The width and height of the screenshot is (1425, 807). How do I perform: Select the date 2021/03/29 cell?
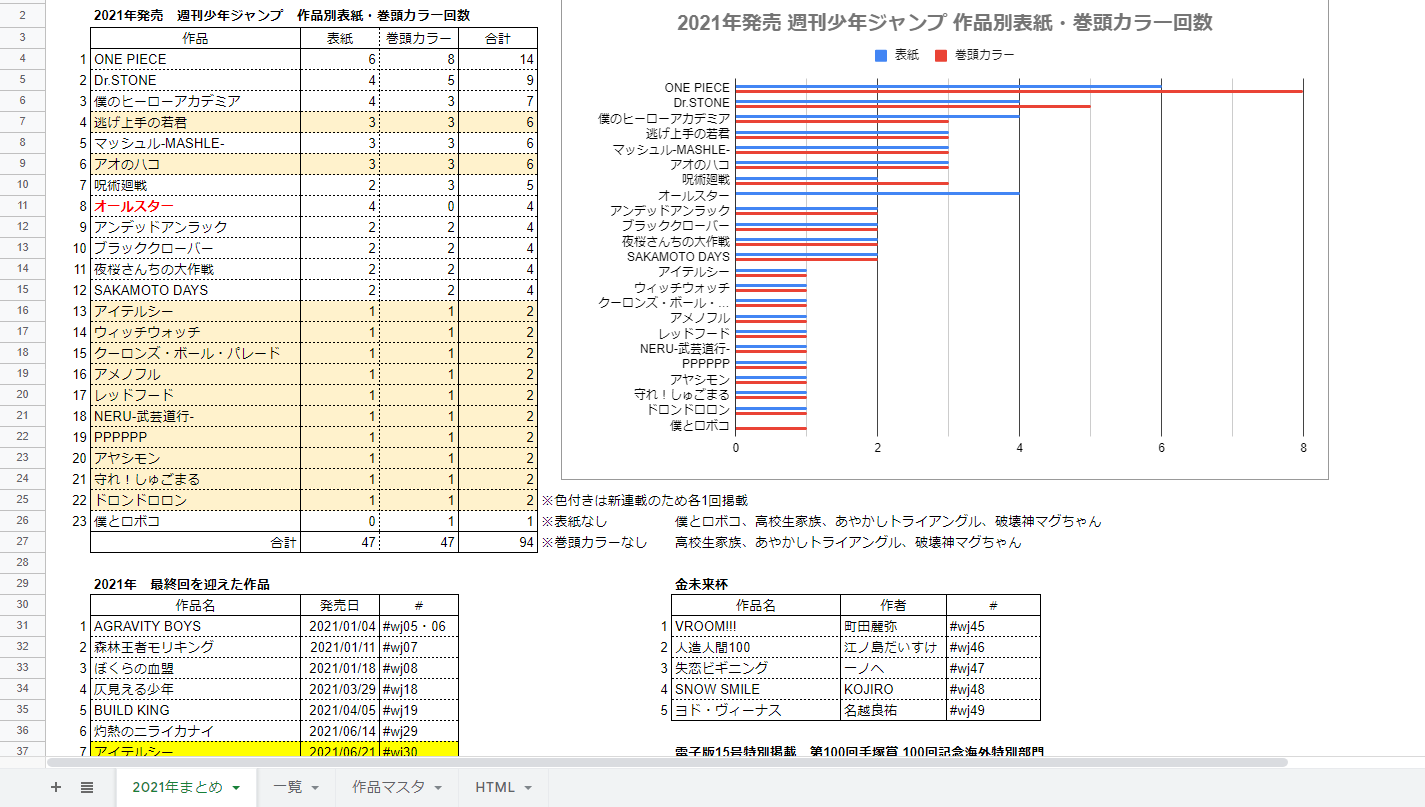(340, 689)
